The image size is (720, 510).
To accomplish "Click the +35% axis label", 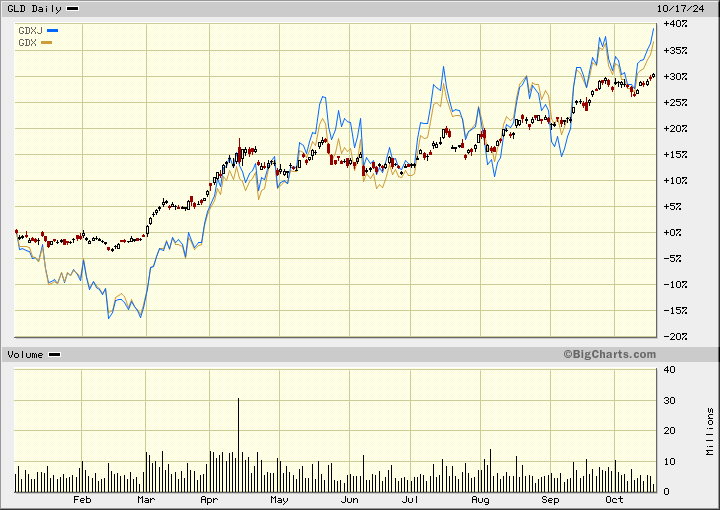I will point(675,50).
